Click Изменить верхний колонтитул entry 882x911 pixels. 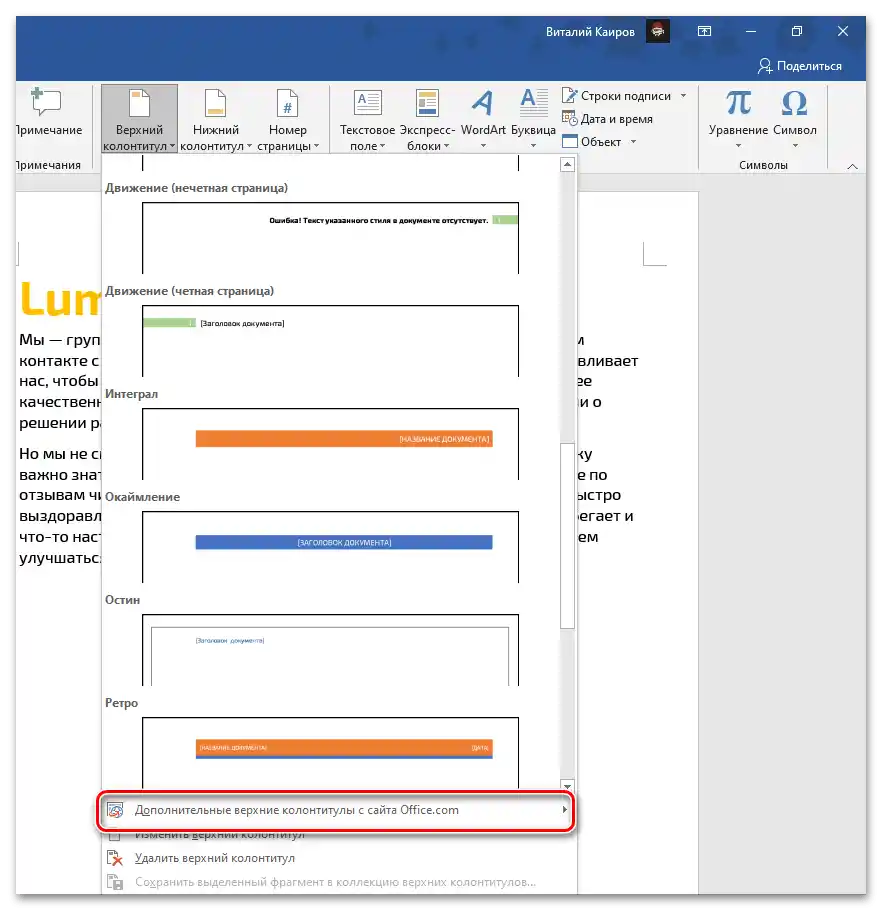(x=220, y=834)
